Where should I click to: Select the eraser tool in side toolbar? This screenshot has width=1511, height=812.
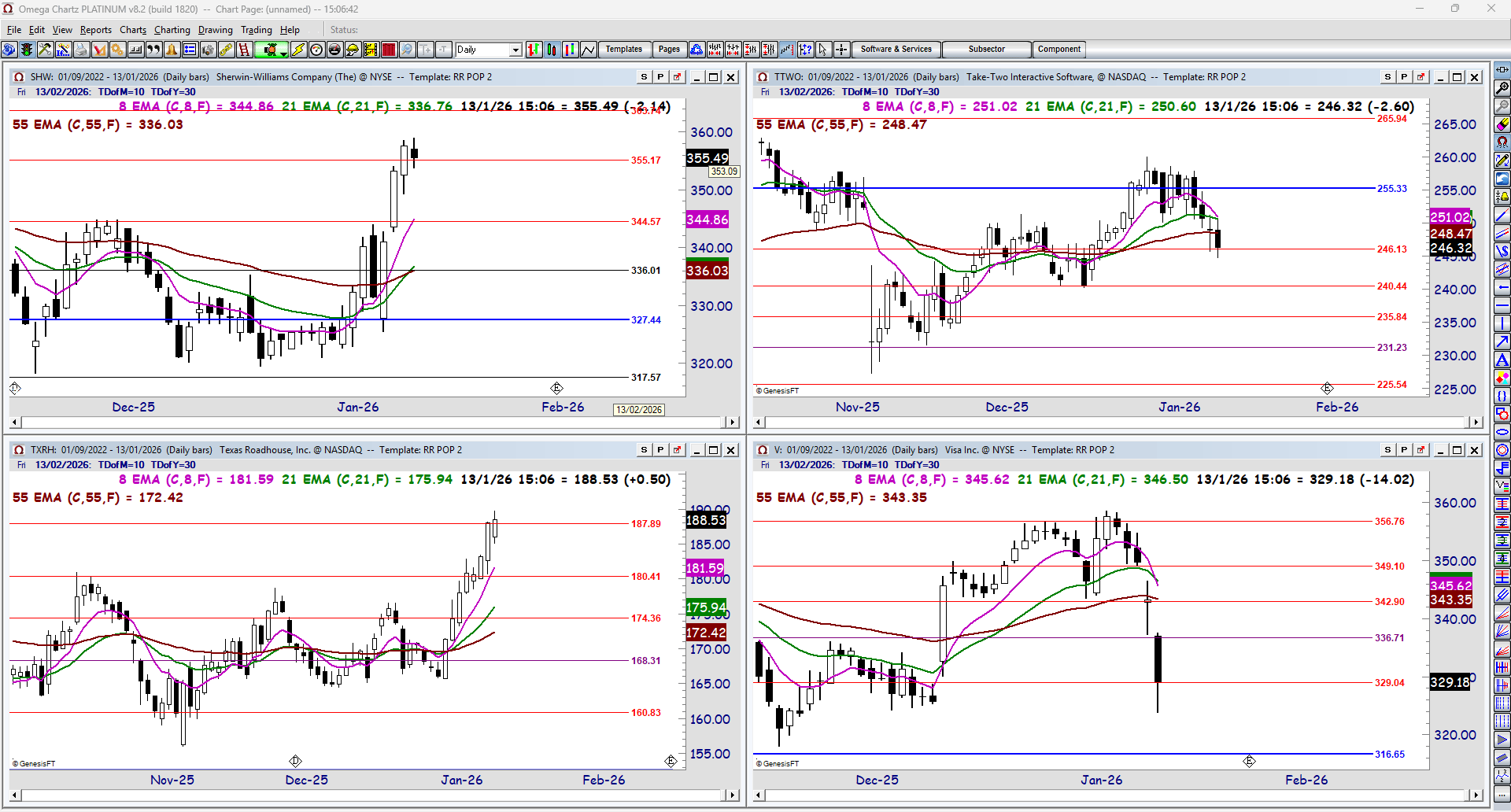coord(1502,124)
